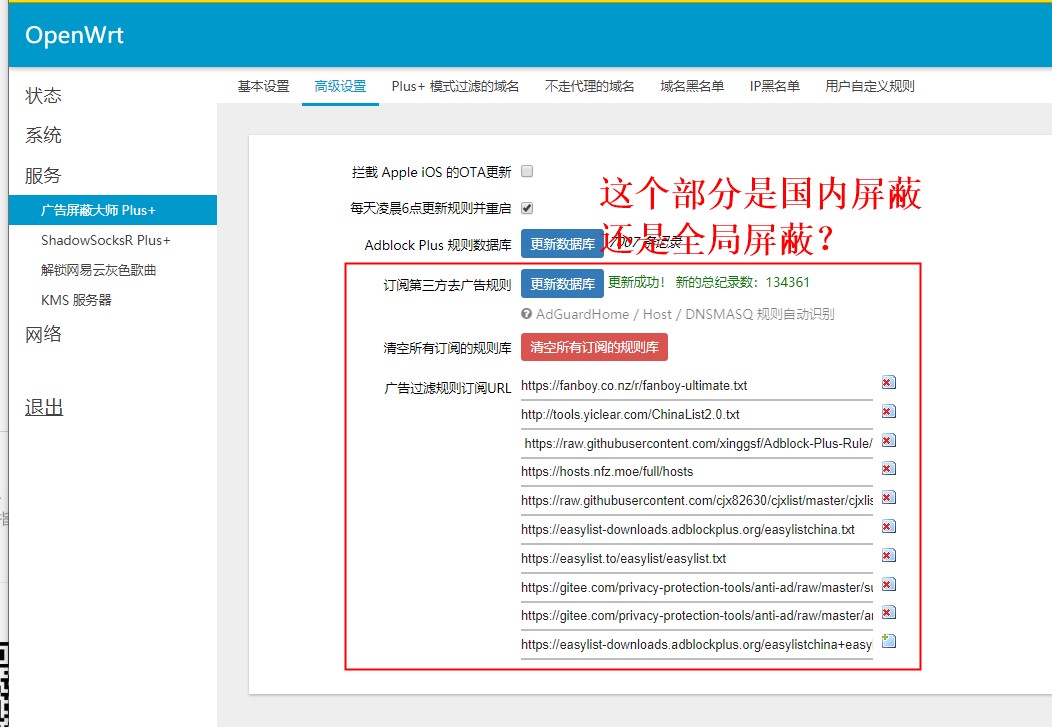The width and height of the screenshot is (1052, 727).
Task: Switch to the 基本设置 tab
Action: click(262, 87)
